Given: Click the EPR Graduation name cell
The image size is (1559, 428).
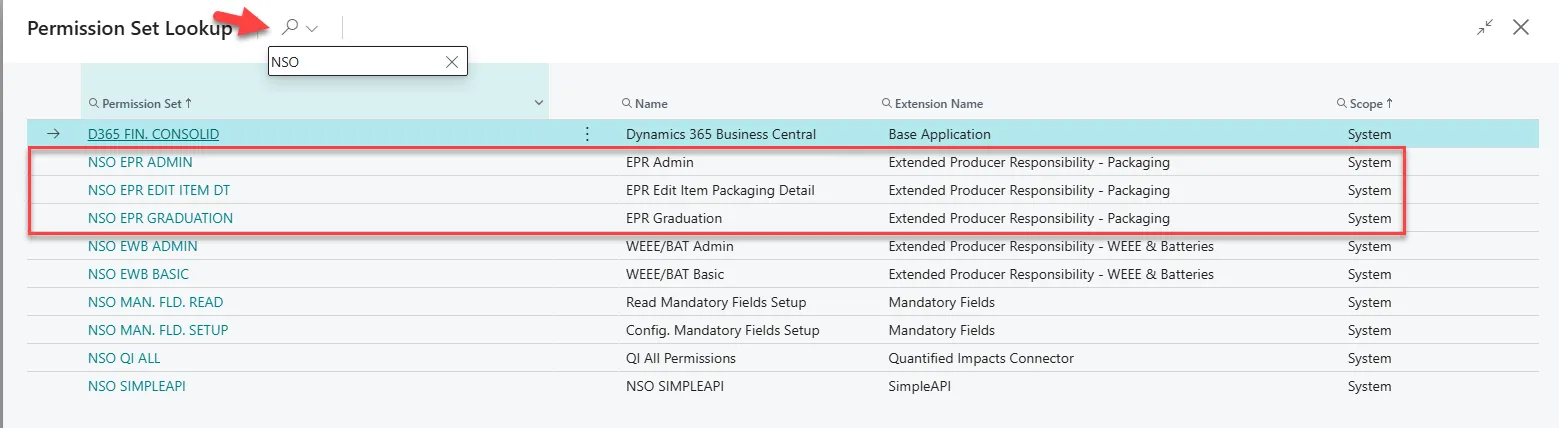Looking at the screenshot, I should point(673,218).
